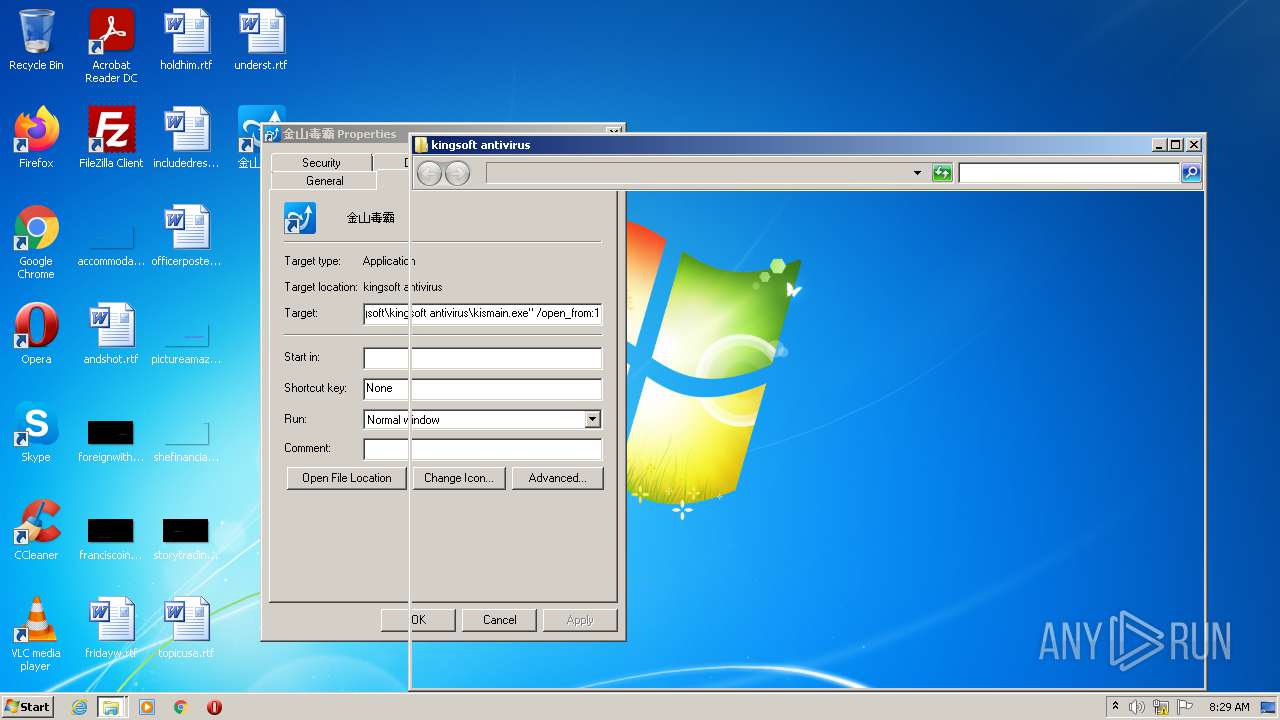Open the red Opera taskbar icon
Screen dimensions: 1280x720
214,707
